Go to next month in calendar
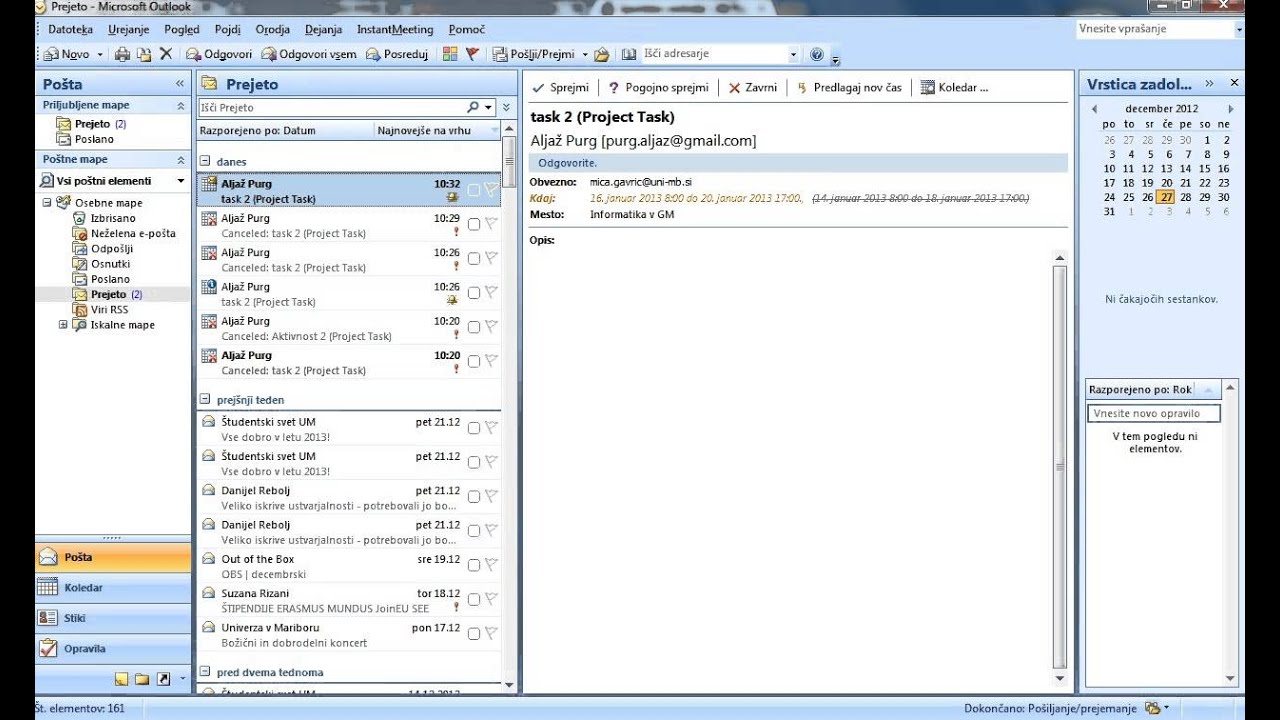1280x720 pixels. click(1230, 109)
